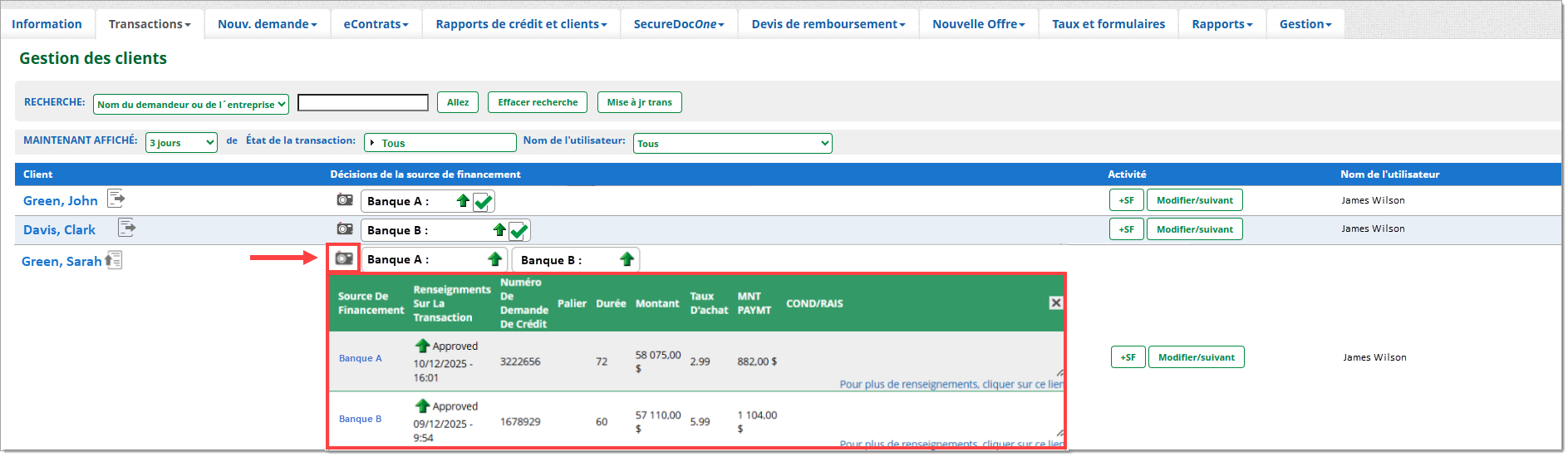Expand État de la transaction Tous selector

440,143
